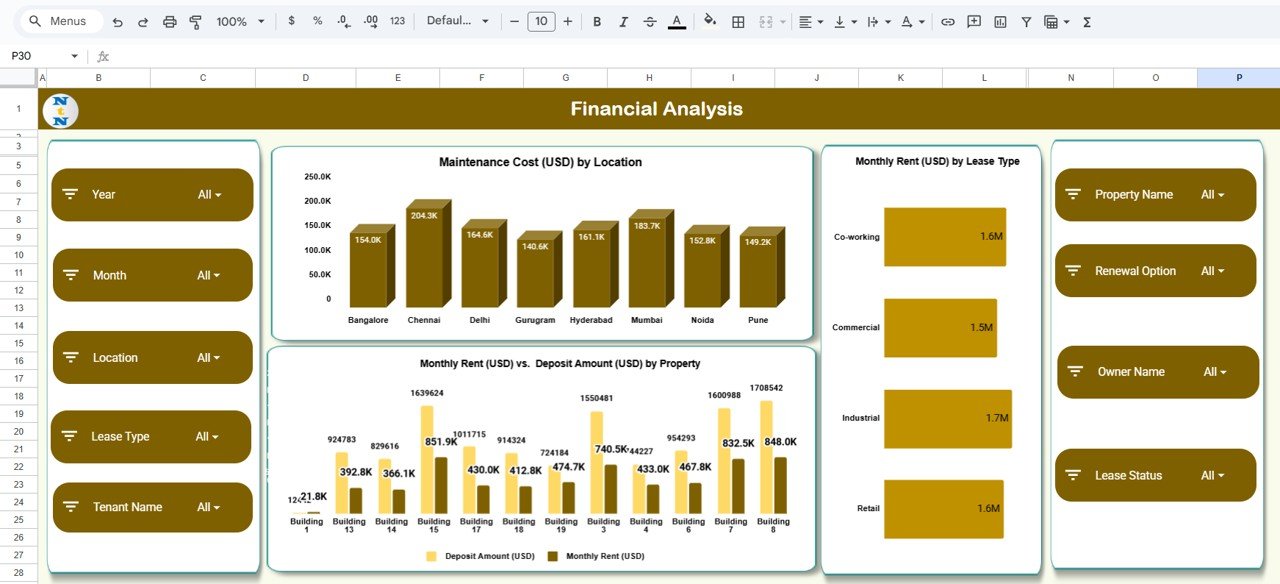Open the Year filter dropdown showing All
The width and height of the screenshot is (1280, 584).
coord(211,194)
